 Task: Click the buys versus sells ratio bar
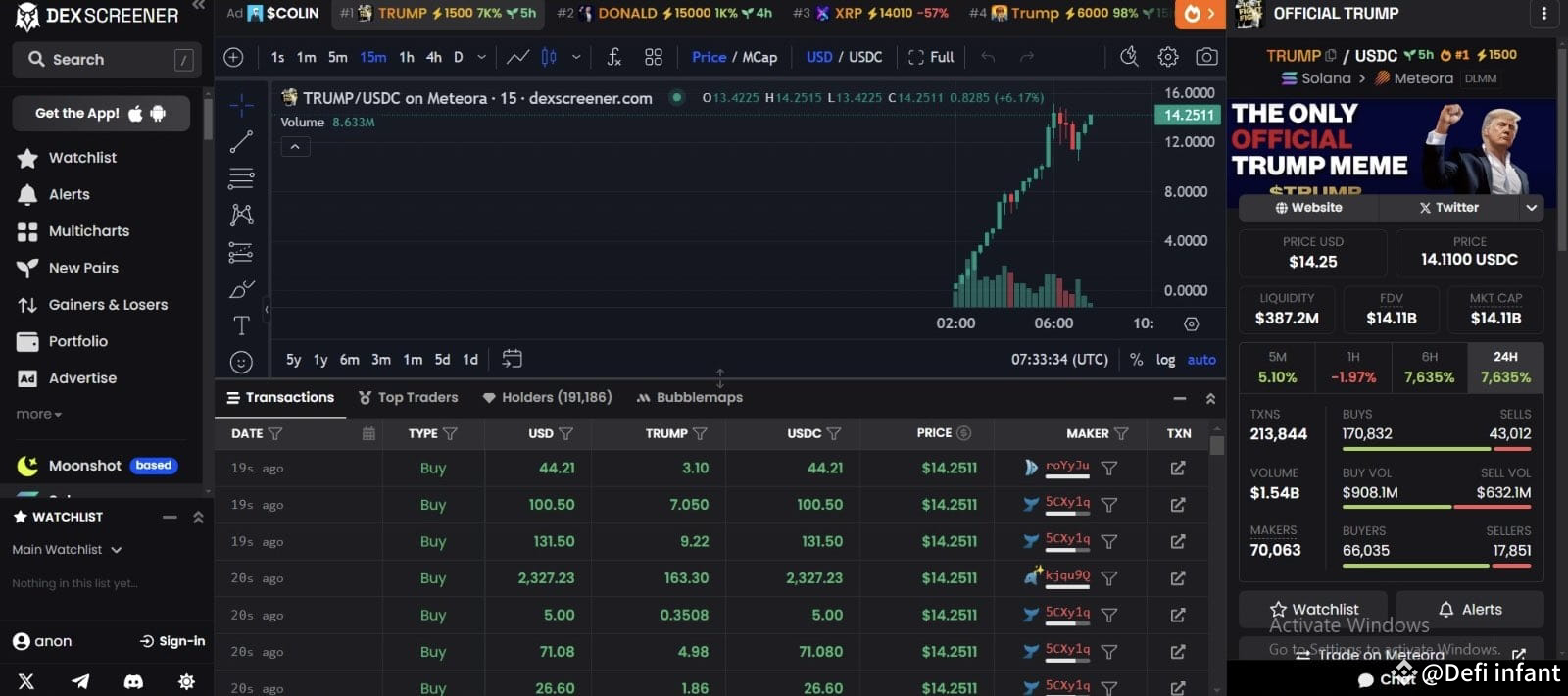tap(1437, 449)
